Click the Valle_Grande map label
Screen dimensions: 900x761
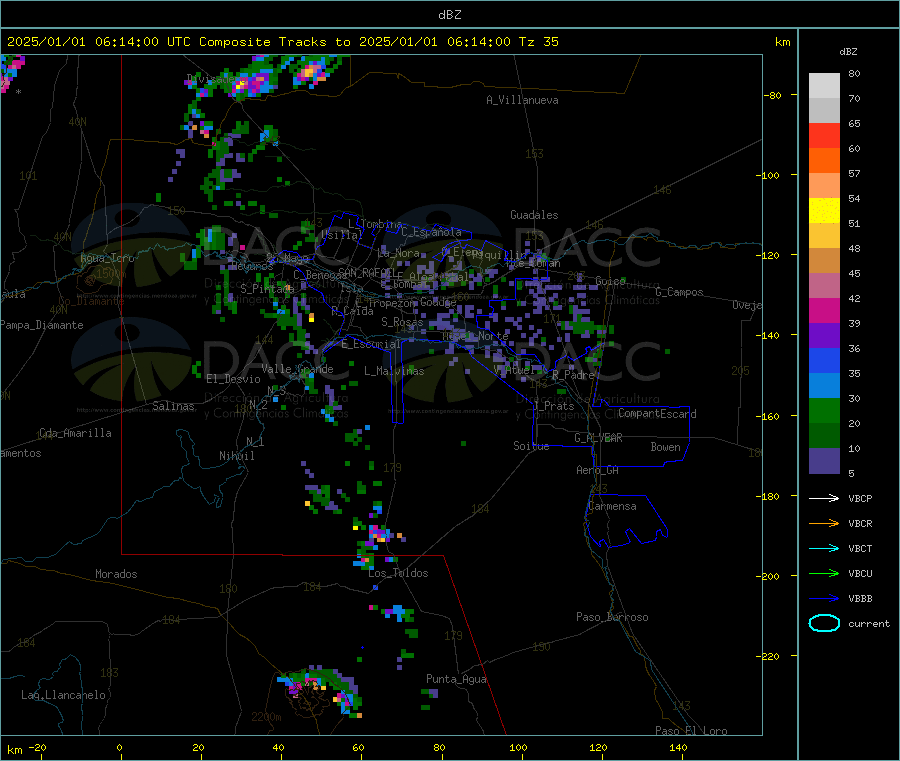tap(297, 369)
